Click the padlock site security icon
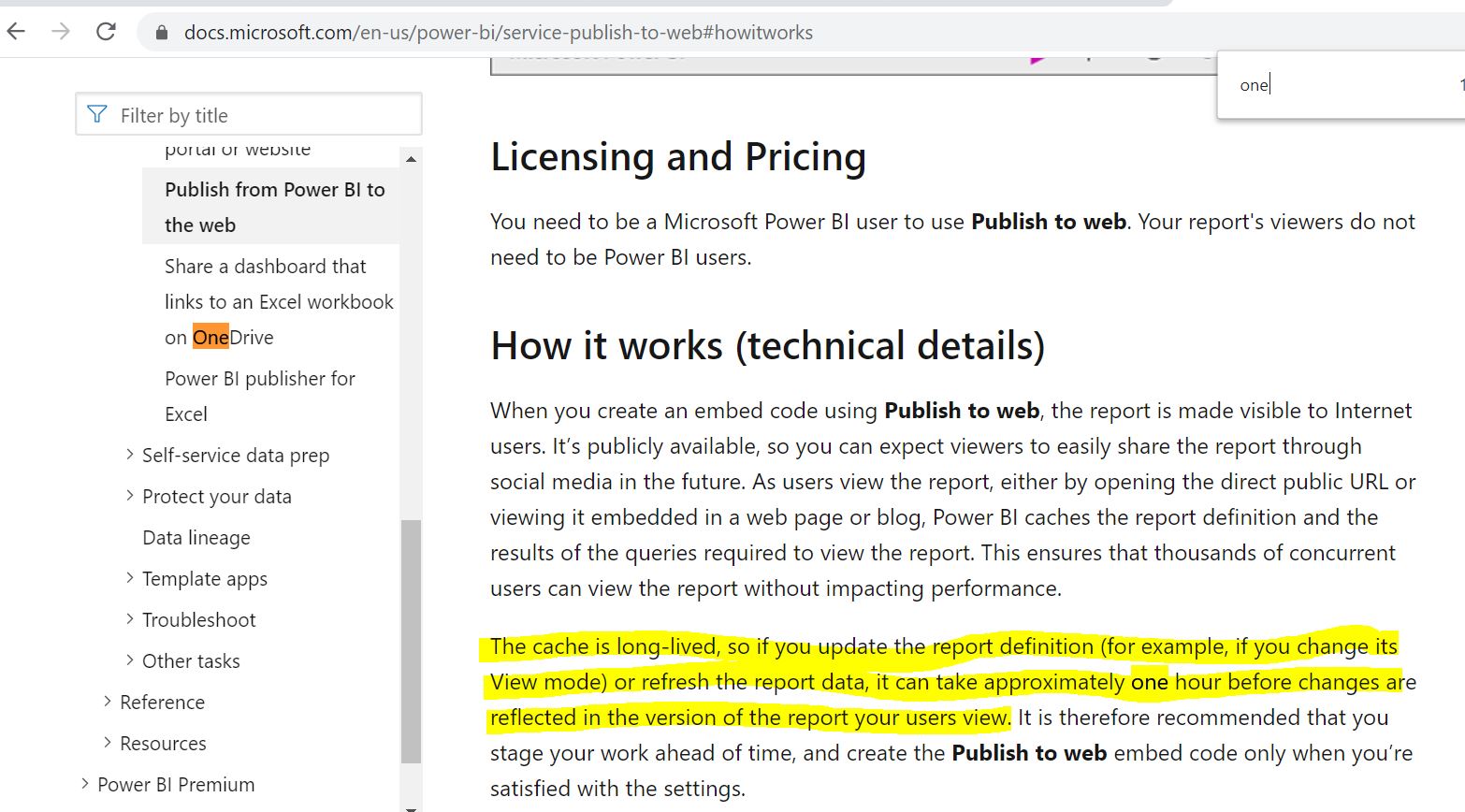This screenshot has height=812, width=1465. (162, 33)
